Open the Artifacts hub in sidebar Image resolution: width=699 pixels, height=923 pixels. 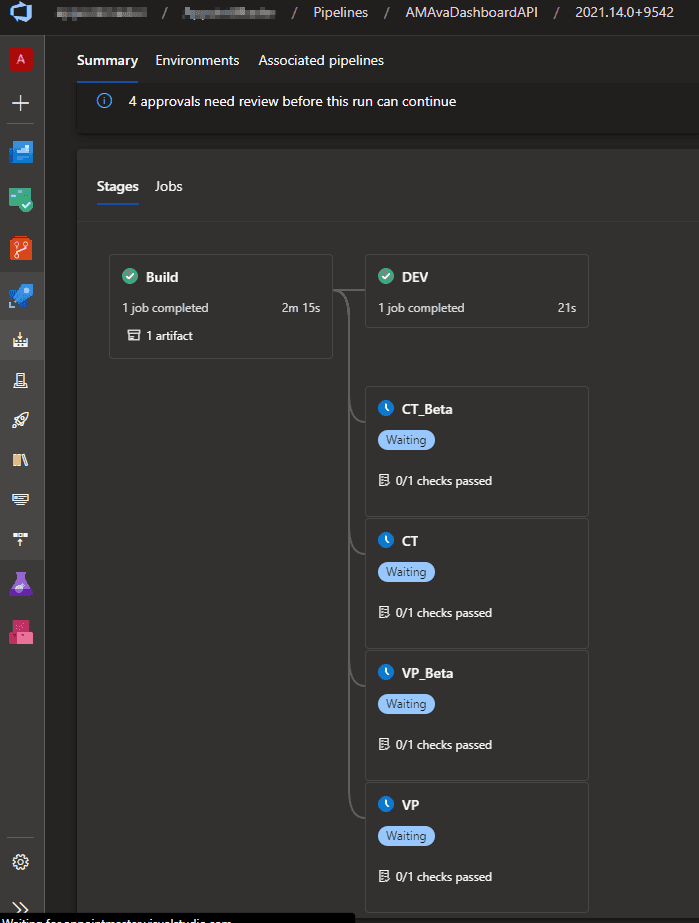point(21,632)
